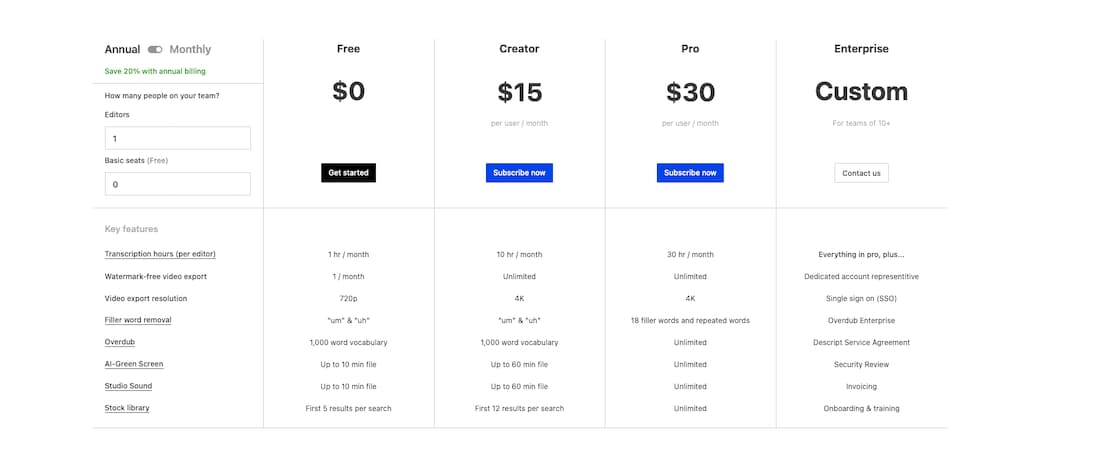Click the Basic seats input field

tap(177, 184)
